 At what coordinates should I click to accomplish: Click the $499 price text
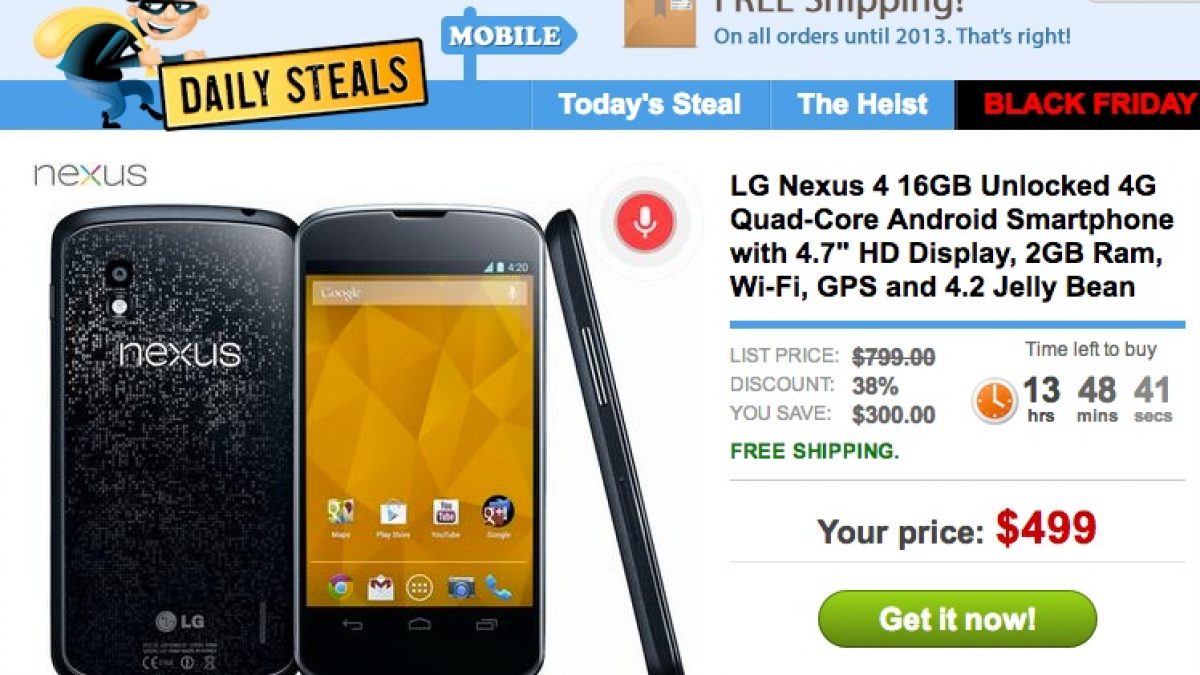click(x=1046, y=529)
